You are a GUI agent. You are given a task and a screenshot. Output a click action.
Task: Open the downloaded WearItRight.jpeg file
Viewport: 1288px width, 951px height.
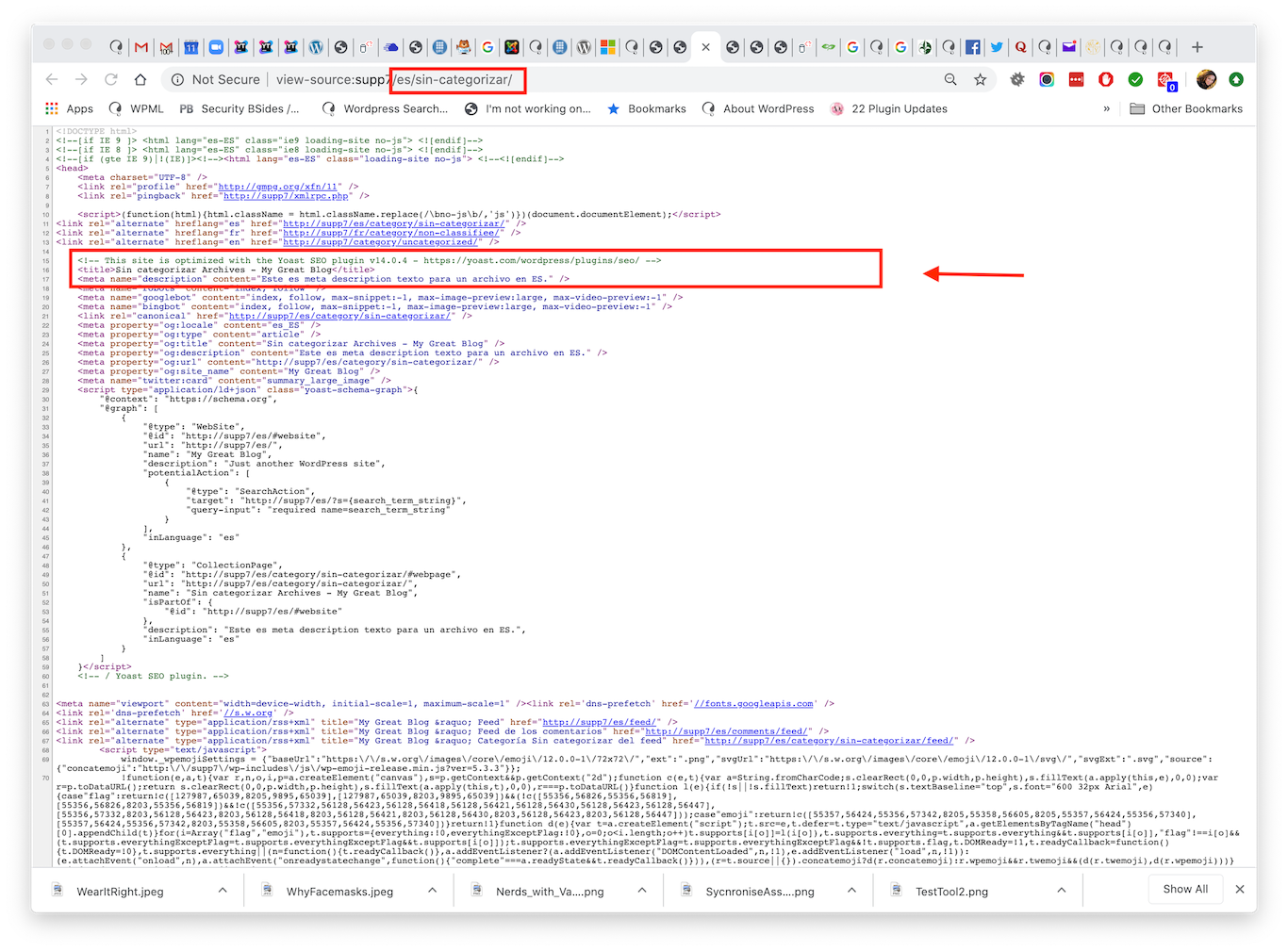pyautogui.click(x=120, y=892)
